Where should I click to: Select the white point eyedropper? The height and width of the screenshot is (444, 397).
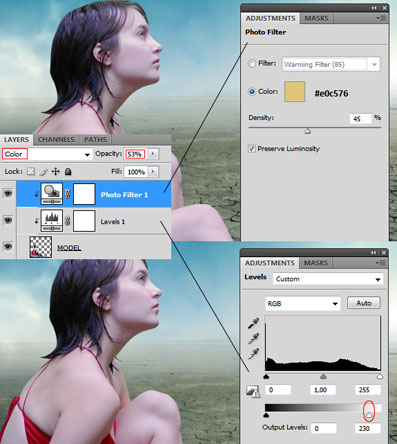[x=254, y=353]
